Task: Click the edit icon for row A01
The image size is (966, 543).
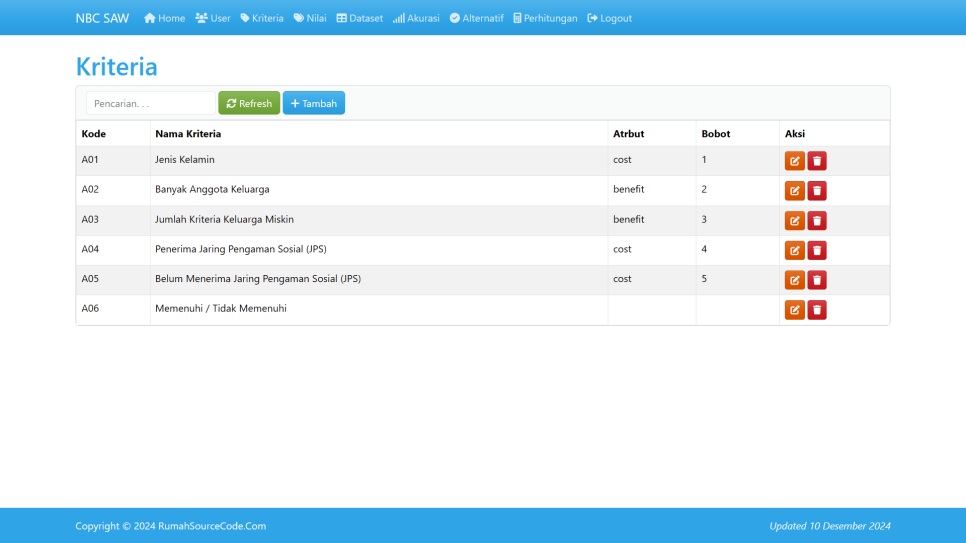Action: tap(794, 161)
